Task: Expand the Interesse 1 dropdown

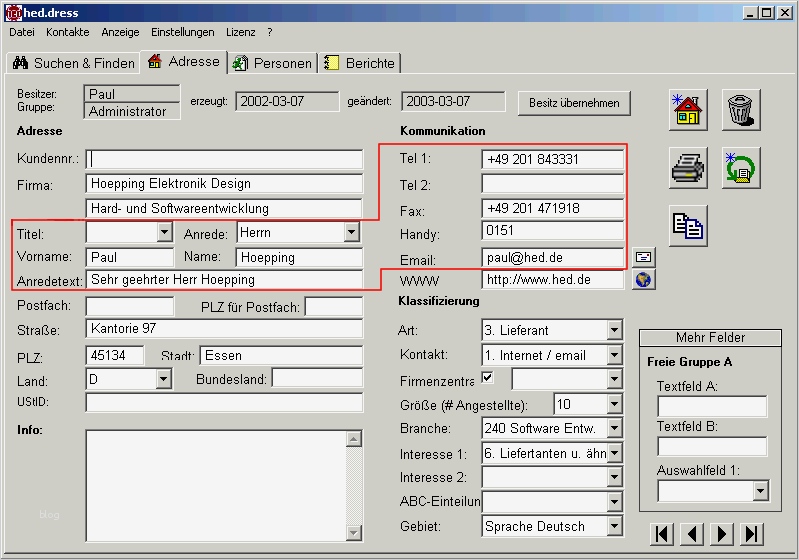Action: pyautogui.click(x=615, y=452)
